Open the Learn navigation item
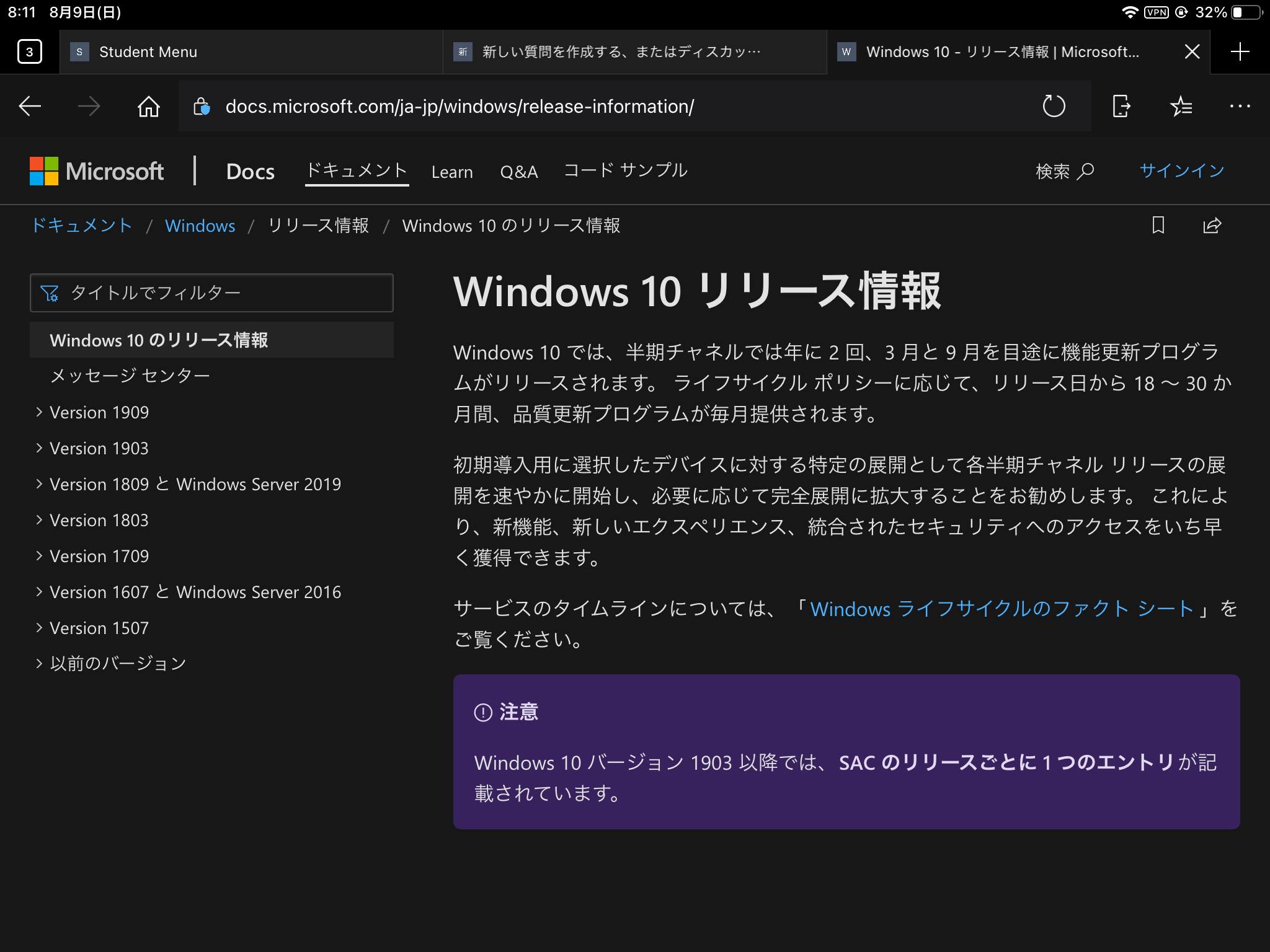This screenshot has height=952, width=1270. point(452,172)
